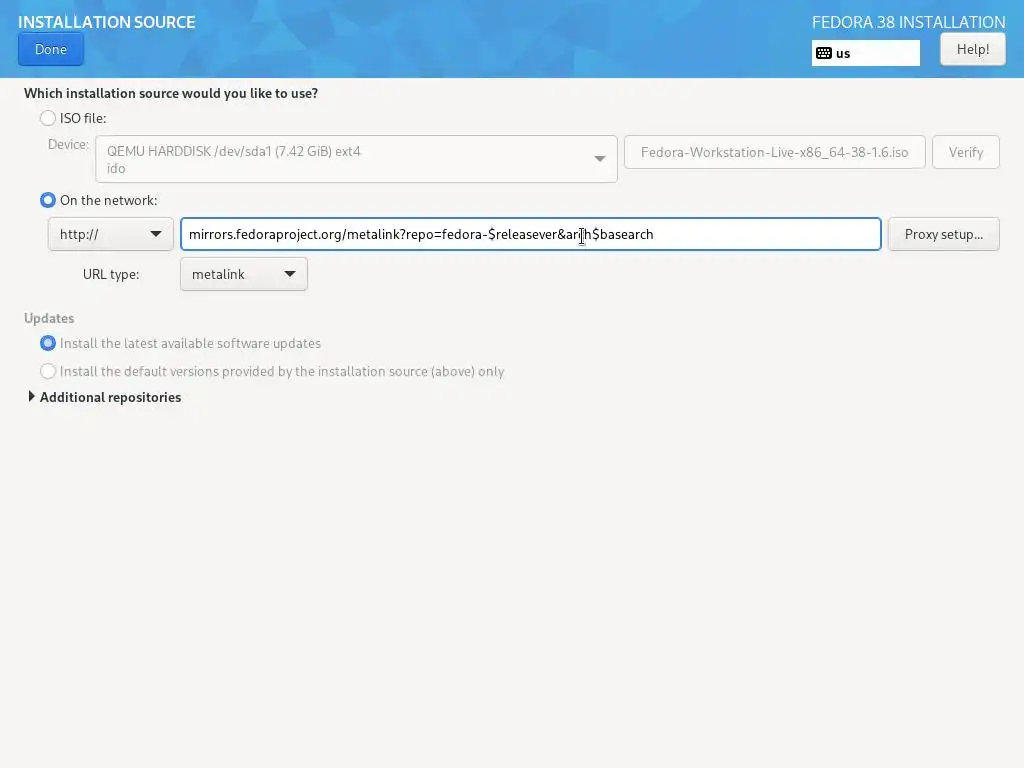The height and width of the screenshot is (768, 1024).
Task: Open the us keyboard layout indicator
Action: (865, 54)
